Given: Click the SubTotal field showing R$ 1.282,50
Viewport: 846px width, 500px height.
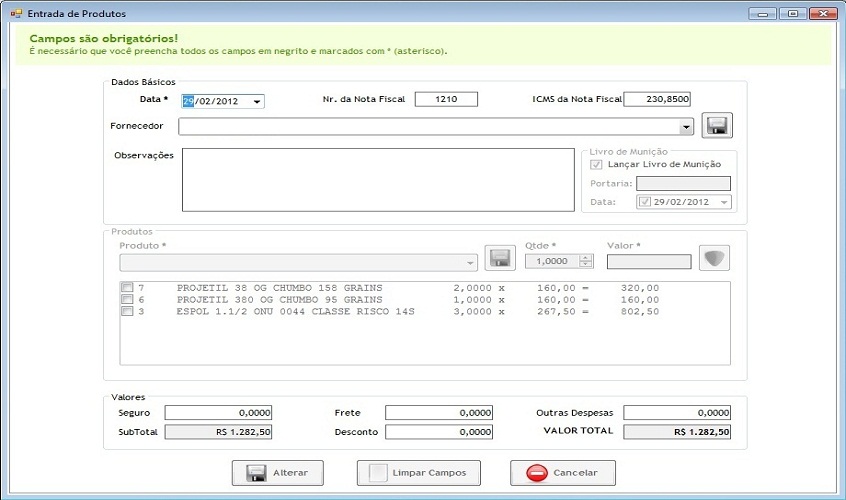Looking at the screenshot, I should [219, 432].
